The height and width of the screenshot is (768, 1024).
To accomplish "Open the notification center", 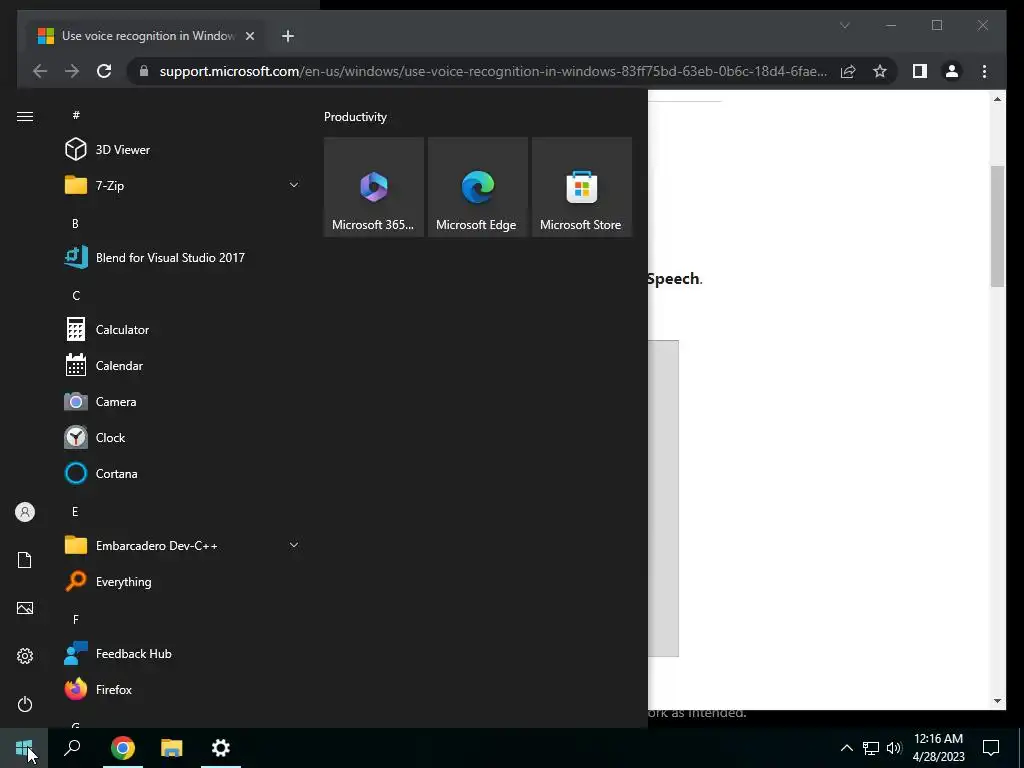I will [x=991, y=748].
